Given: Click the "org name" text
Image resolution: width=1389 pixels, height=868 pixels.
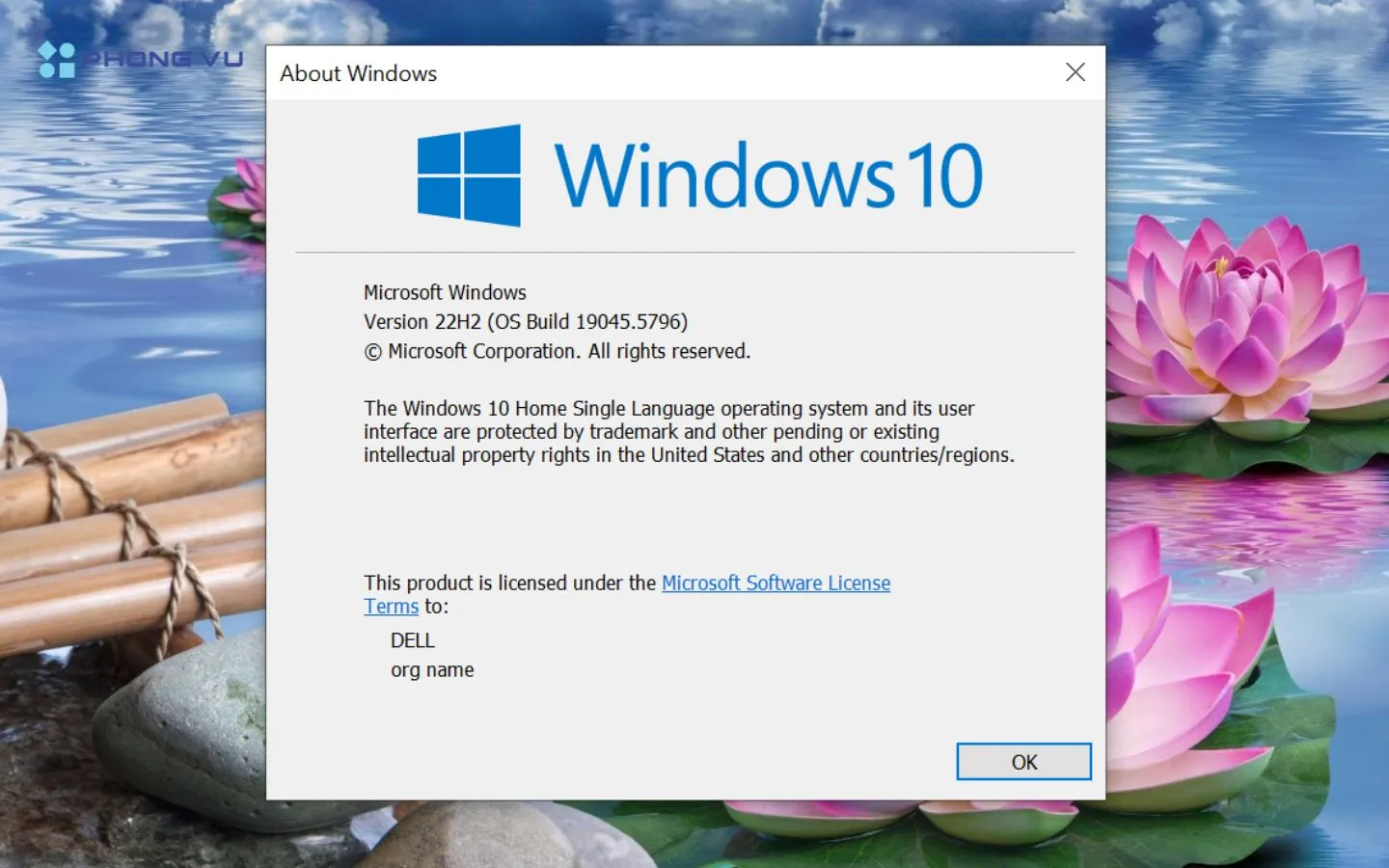Looking at the screenshot, I should click(x=432, y=670).
